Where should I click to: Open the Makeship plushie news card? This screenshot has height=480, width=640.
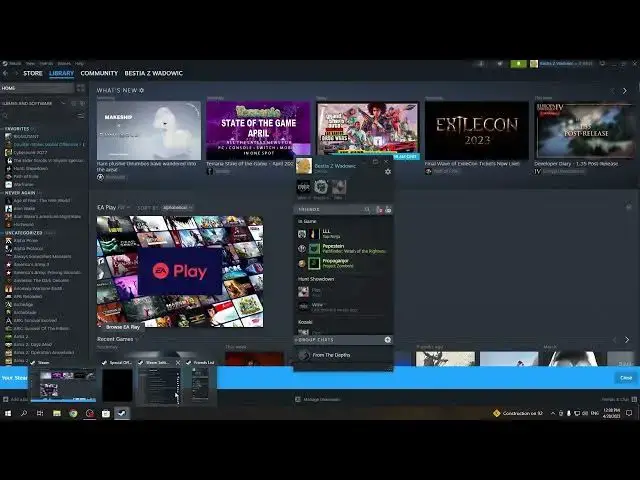(x=149, y=131)
